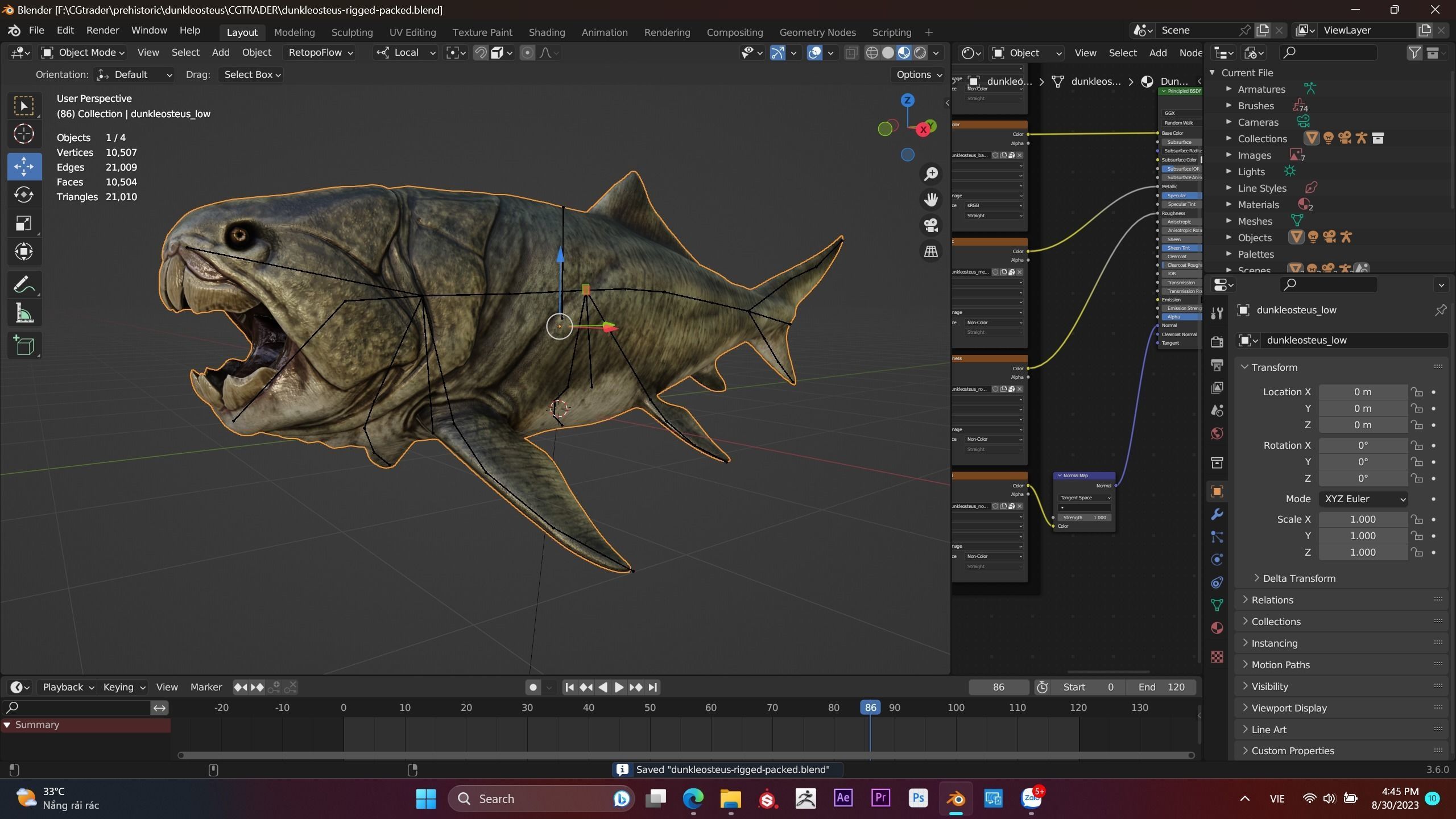
Task: Select the Annotate tool
Action: click(24, 284)
